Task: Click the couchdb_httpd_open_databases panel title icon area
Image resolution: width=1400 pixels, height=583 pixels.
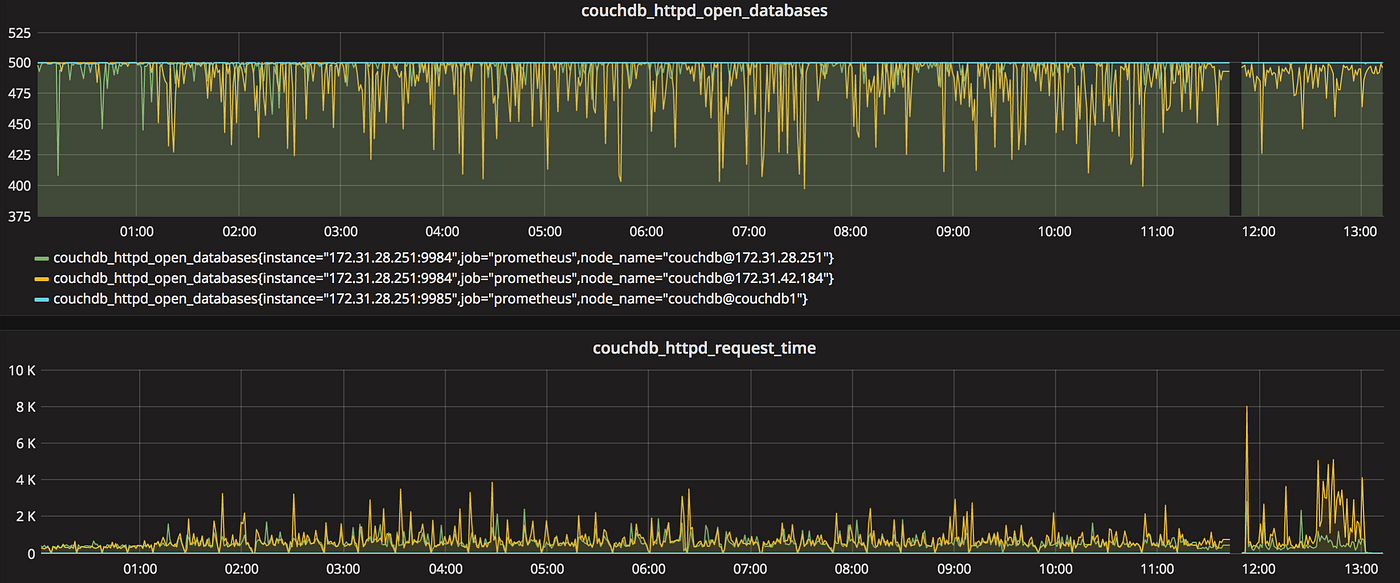Action: pyautogui.click(x=703, y=11)
